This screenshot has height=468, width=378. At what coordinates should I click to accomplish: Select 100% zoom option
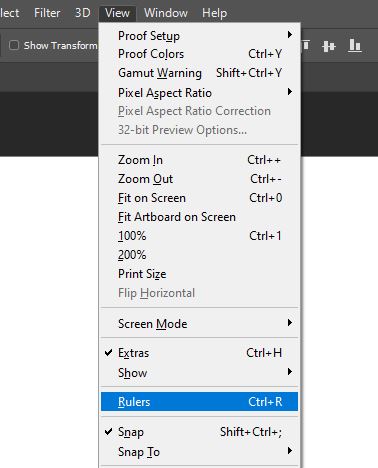199,236
